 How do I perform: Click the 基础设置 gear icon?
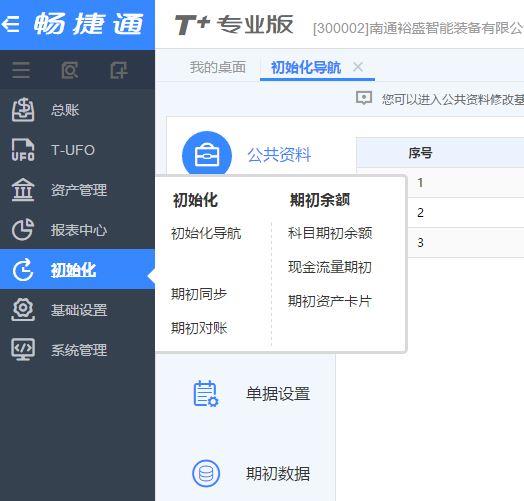coord(23,309)
